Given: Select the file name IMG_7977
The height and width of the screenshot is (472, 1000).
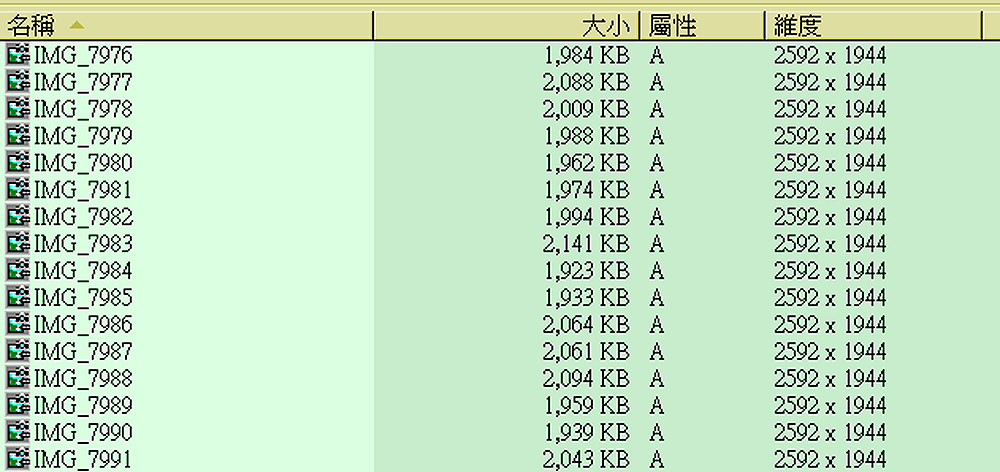Looking at the screenshot, I should [83, 83].
